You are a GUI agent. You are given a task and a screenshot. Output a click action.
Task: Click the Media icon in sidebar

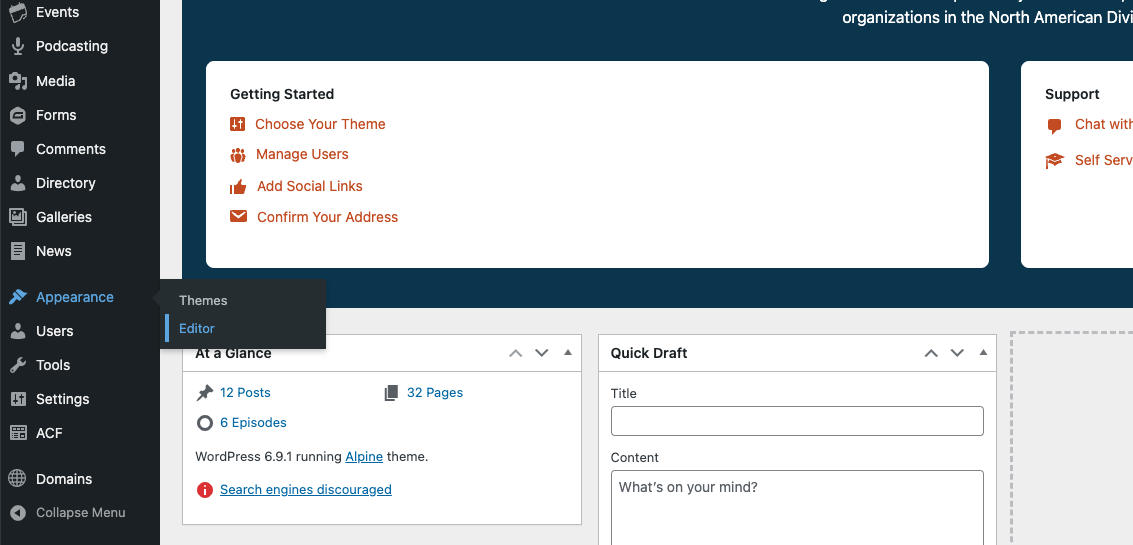(18, 81)
